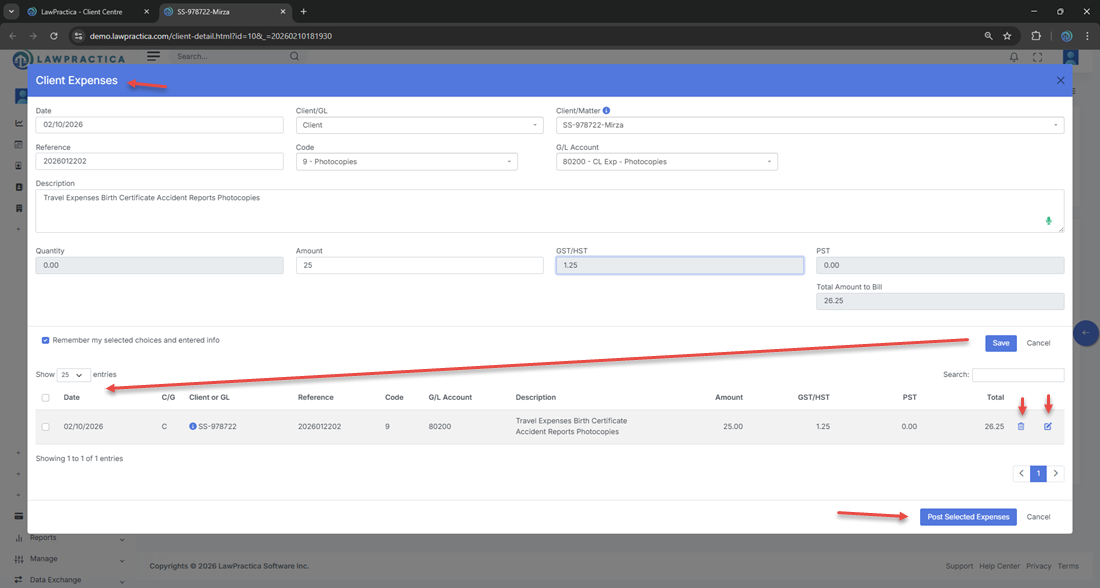This screenshot has height=588, width=1100.
Task: Click the blue back arrow circle button
Action: (1086, 333)
